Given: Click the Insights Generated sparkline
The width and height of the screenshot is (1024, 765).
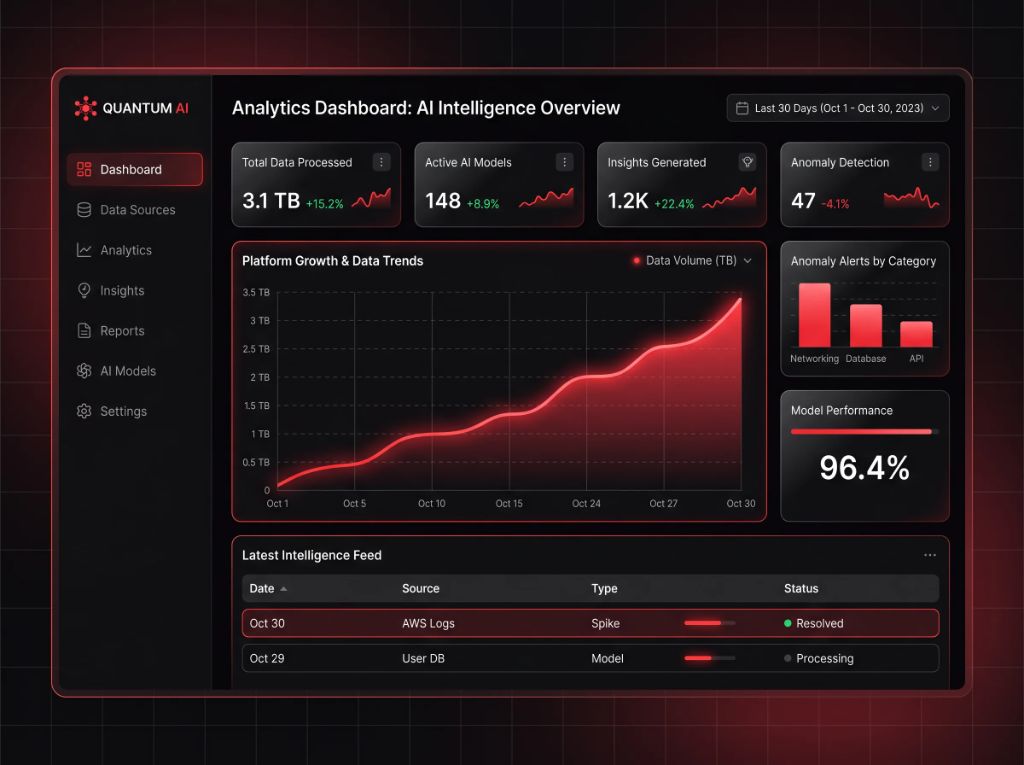Looking at the screenshot, I should click(729, 199).
